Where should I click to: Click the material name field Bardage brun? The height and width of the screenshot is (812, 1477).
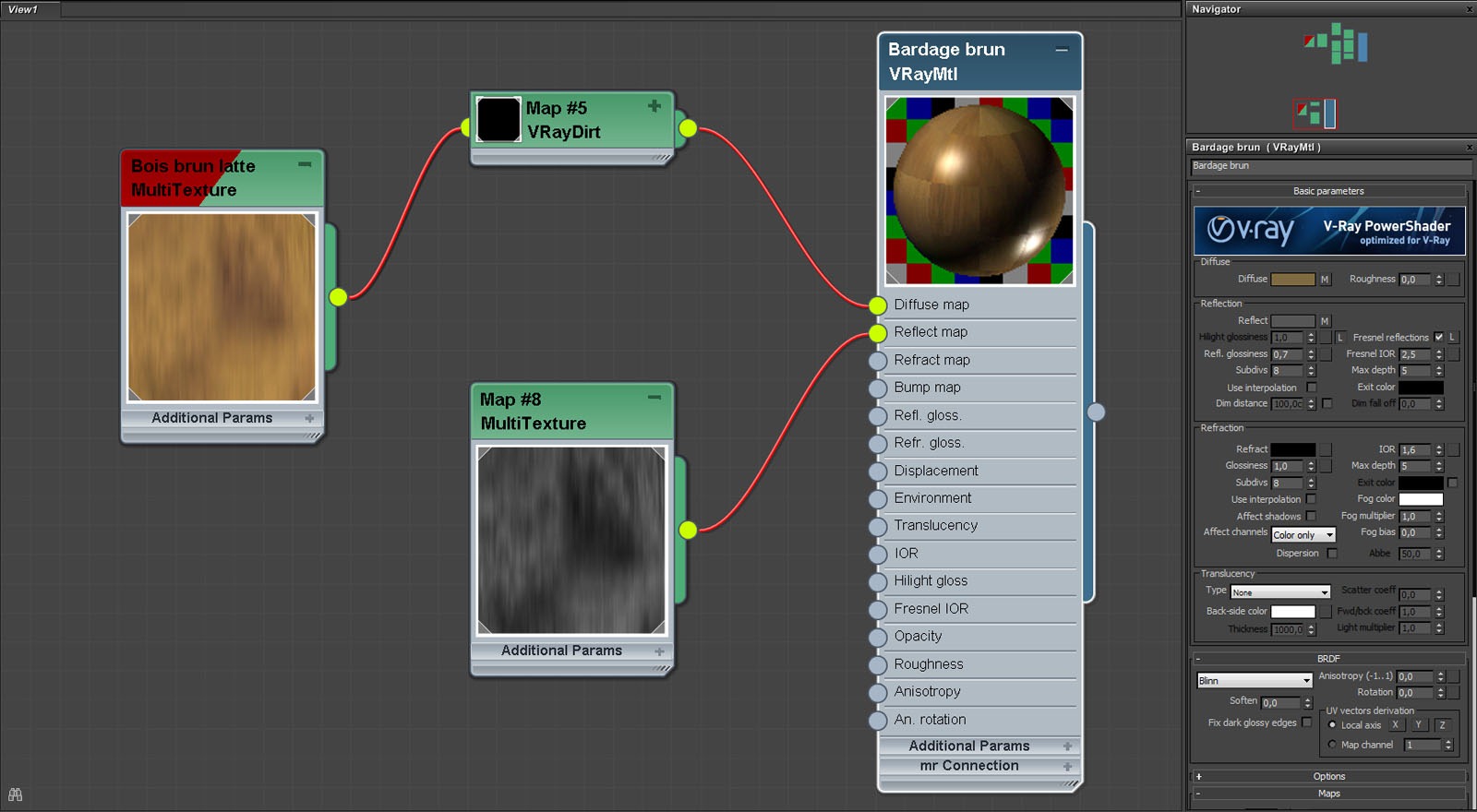coord(1330,167)
